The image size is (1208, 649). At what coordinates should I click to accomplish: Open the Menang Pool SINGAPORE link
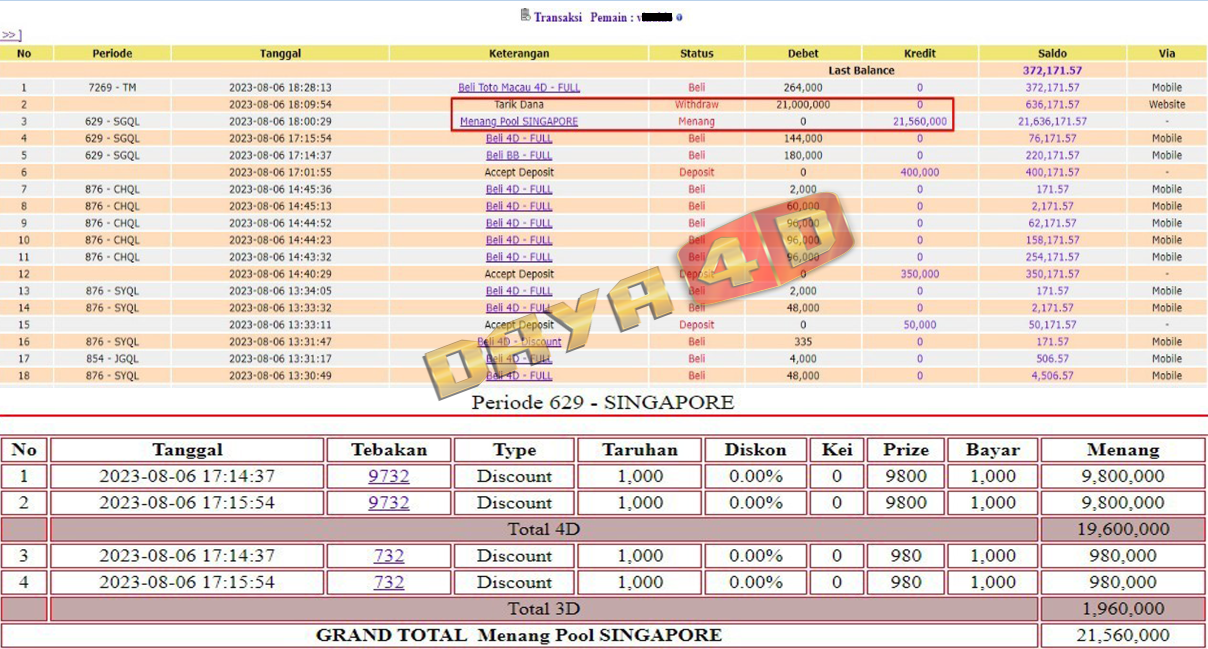point(518,122)
